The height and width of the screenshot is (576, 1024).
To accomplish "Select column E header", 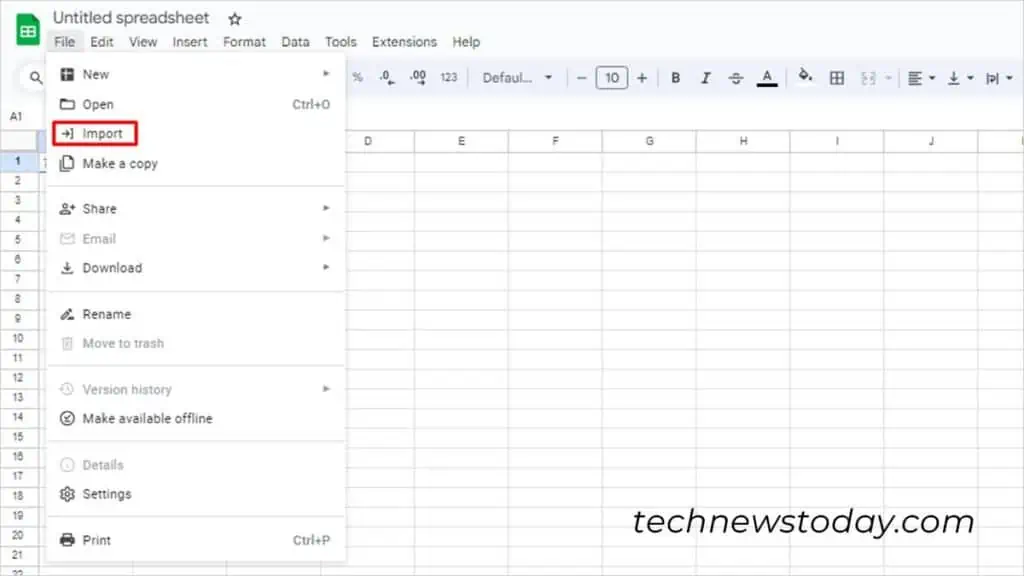I will coord(461,141).
